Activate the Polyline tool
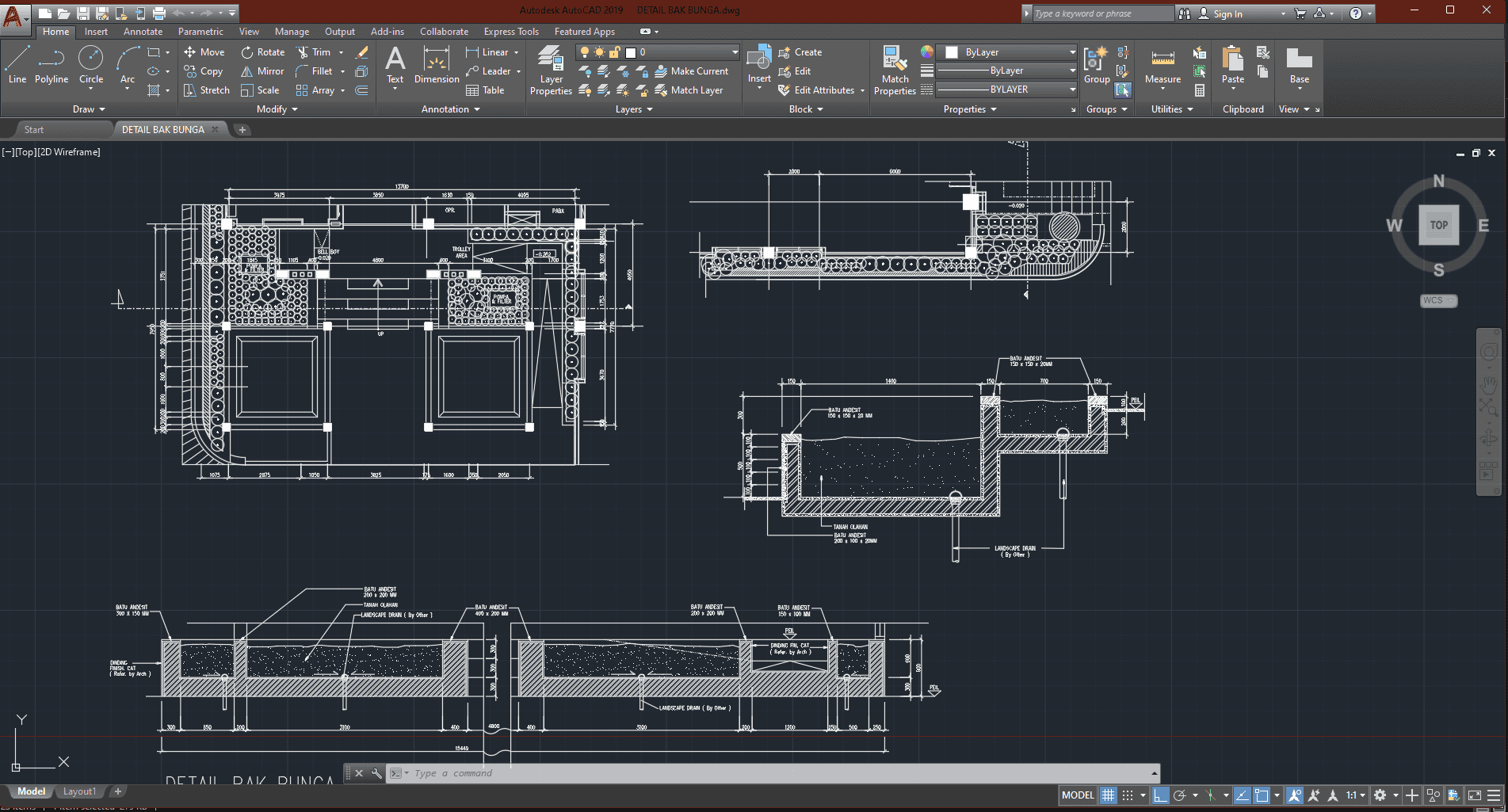 click(x=52, y=64)
